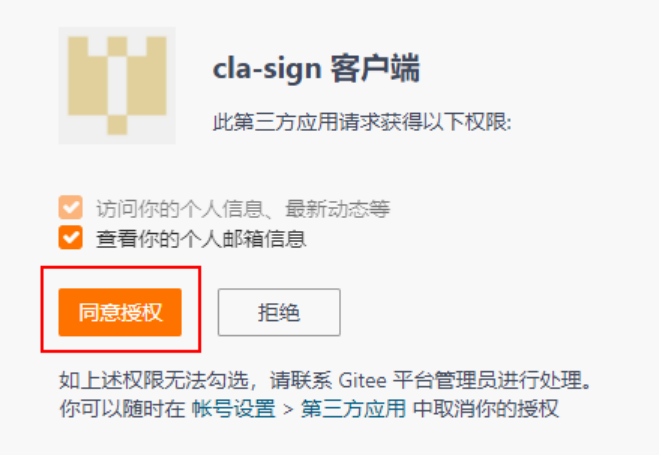Follow the 第三方应用 link
Screen dimensions: 659x455
click(x=353, y=408)
